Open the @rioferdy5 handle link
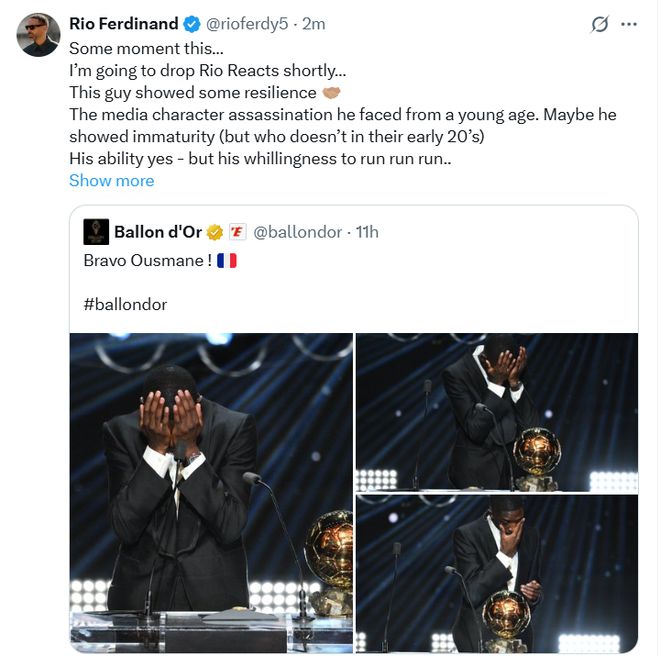Screen dimensions: 660x656 [x=250, y=24]
